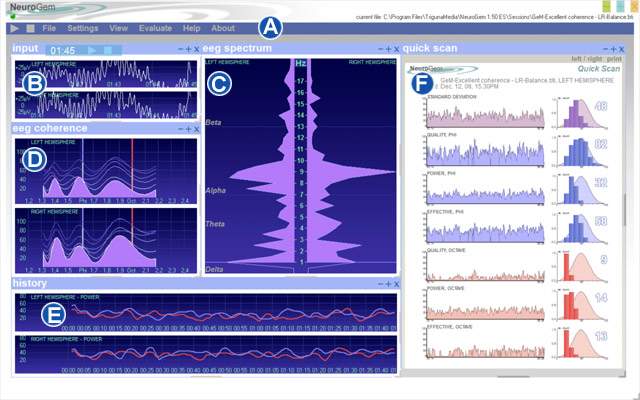Click the orange X window button
This screenshot has height=400, width=640.
coord(635,6)
